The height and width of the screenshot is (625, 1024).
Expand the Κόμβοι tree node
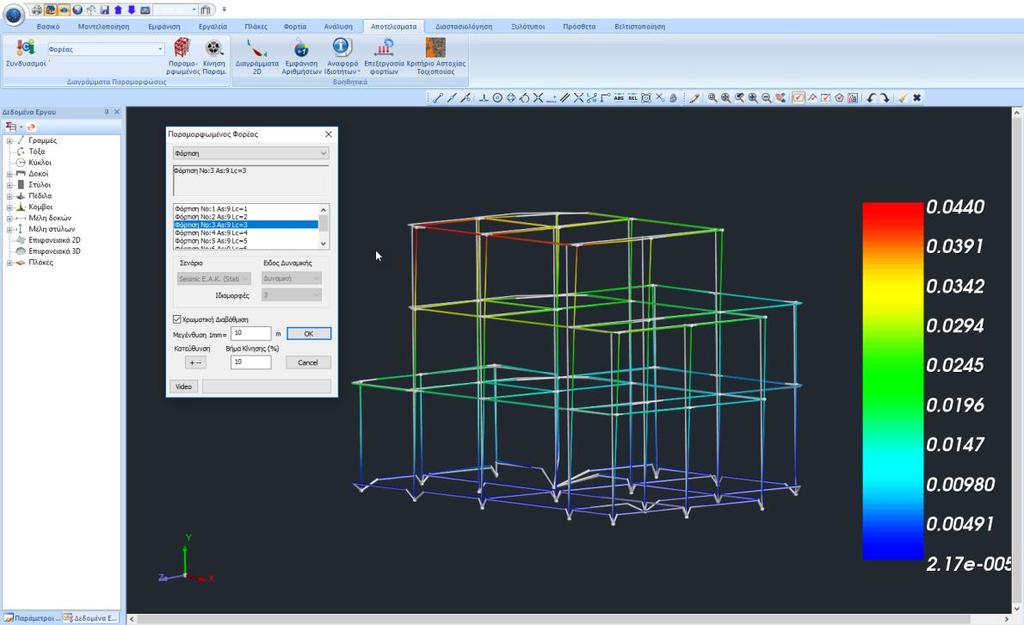(x=9, y=207)
